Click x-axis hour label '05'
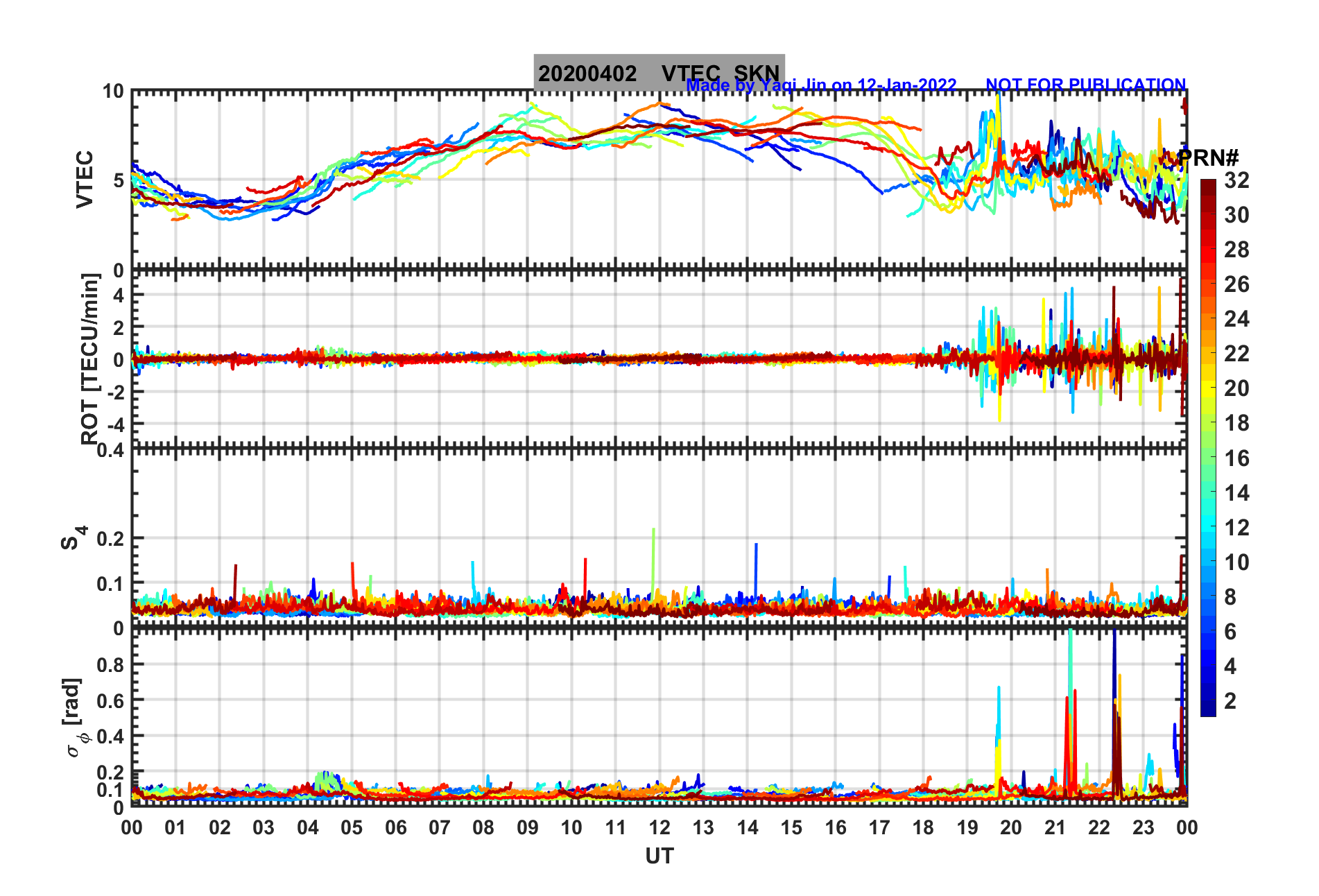This screenshot has height=896, width=1319. 352,828
